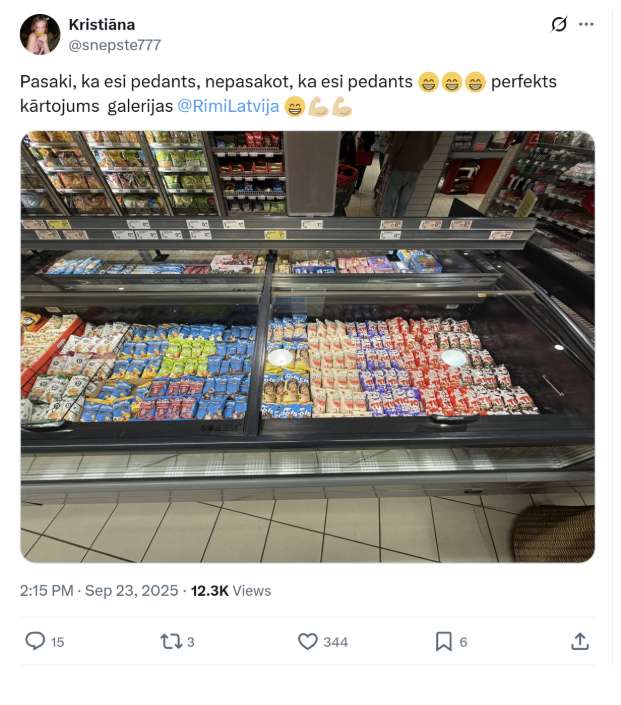The width and height of the screenshot is (621, 705).
Task: Open the @snepste777 handle
Action: [x=115, y=45]
